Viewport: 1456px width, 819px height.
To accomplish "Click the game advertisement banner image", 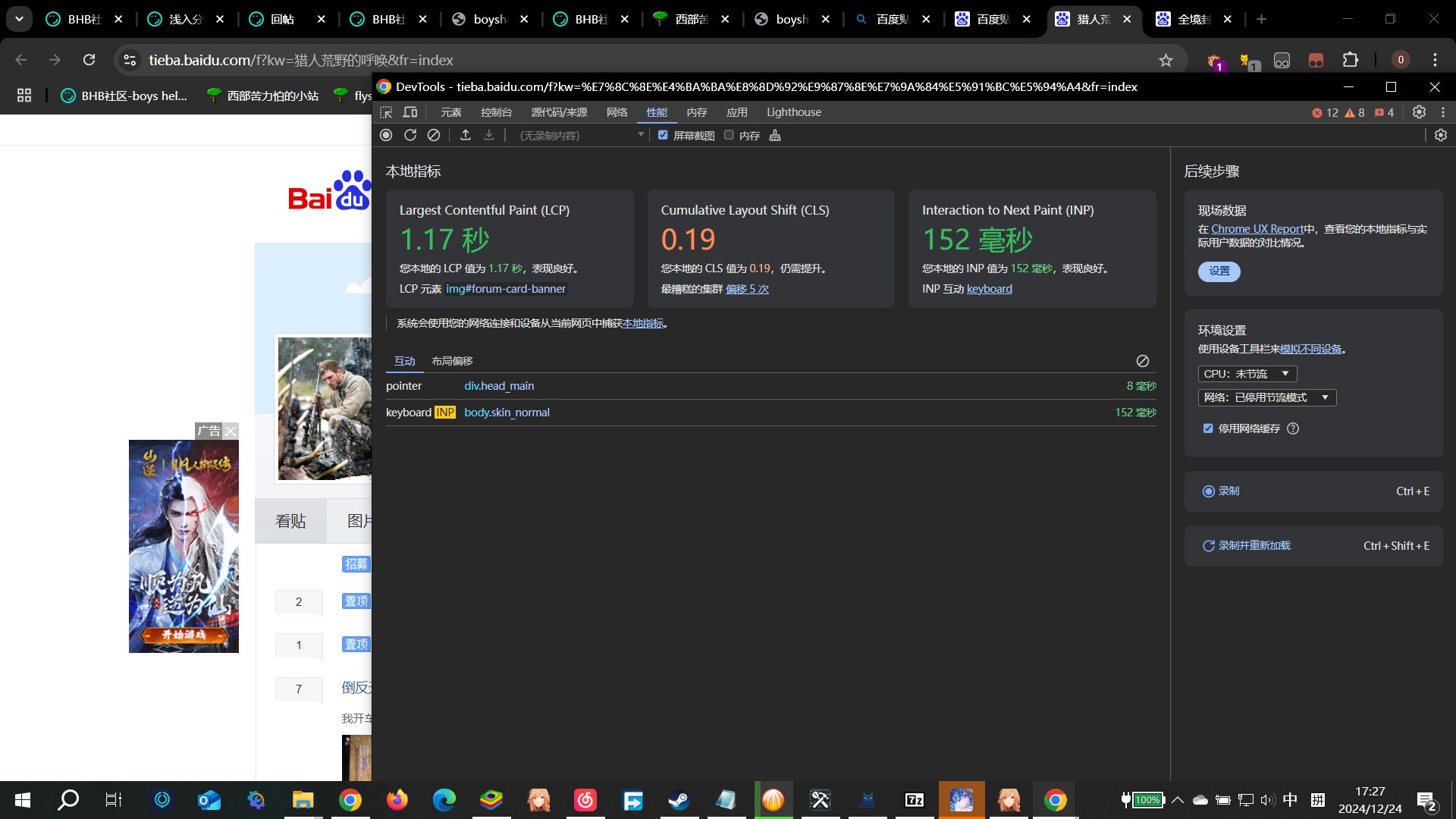I will [x=184, y=546].
